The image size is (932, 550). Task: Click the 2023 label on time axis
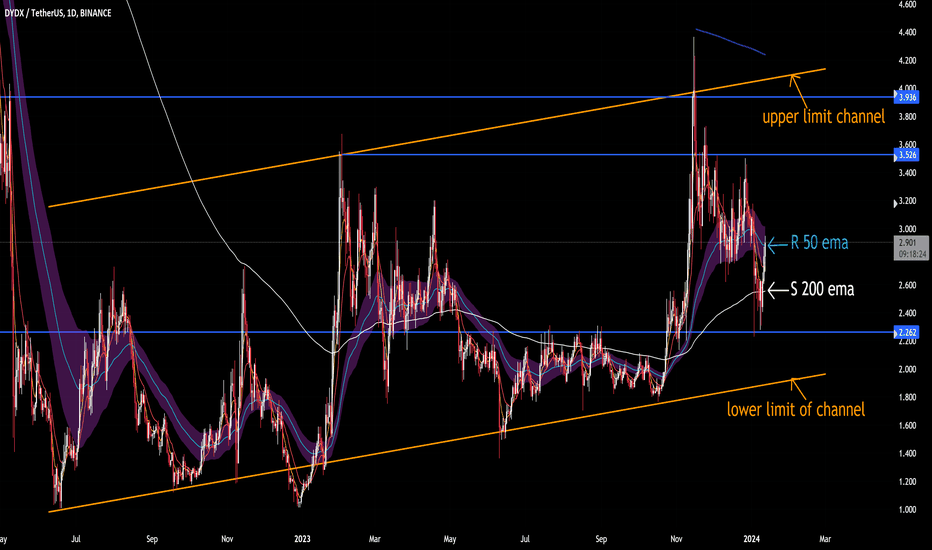coord(302,539)
